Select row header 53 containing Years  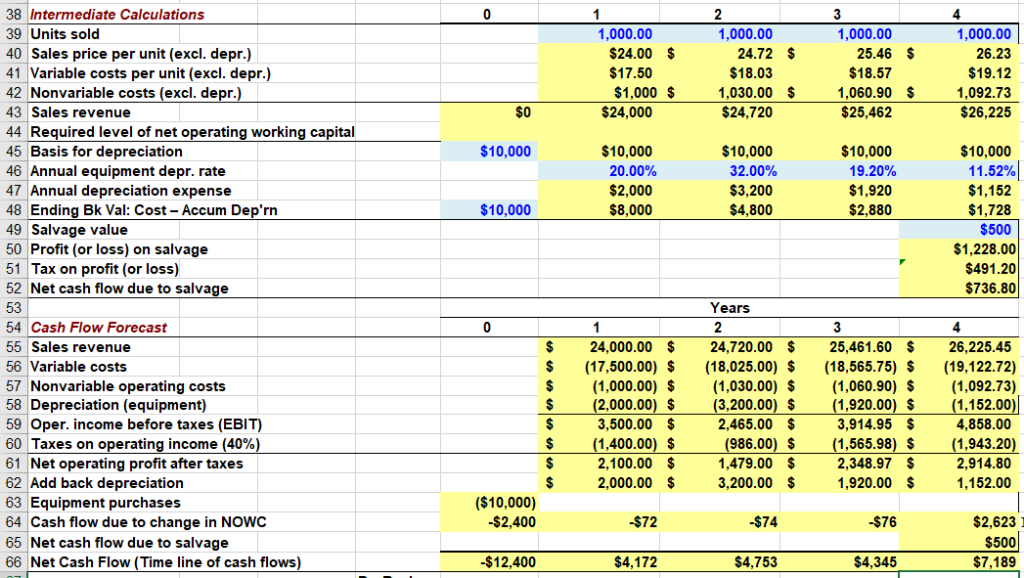(x=11, y=307)
